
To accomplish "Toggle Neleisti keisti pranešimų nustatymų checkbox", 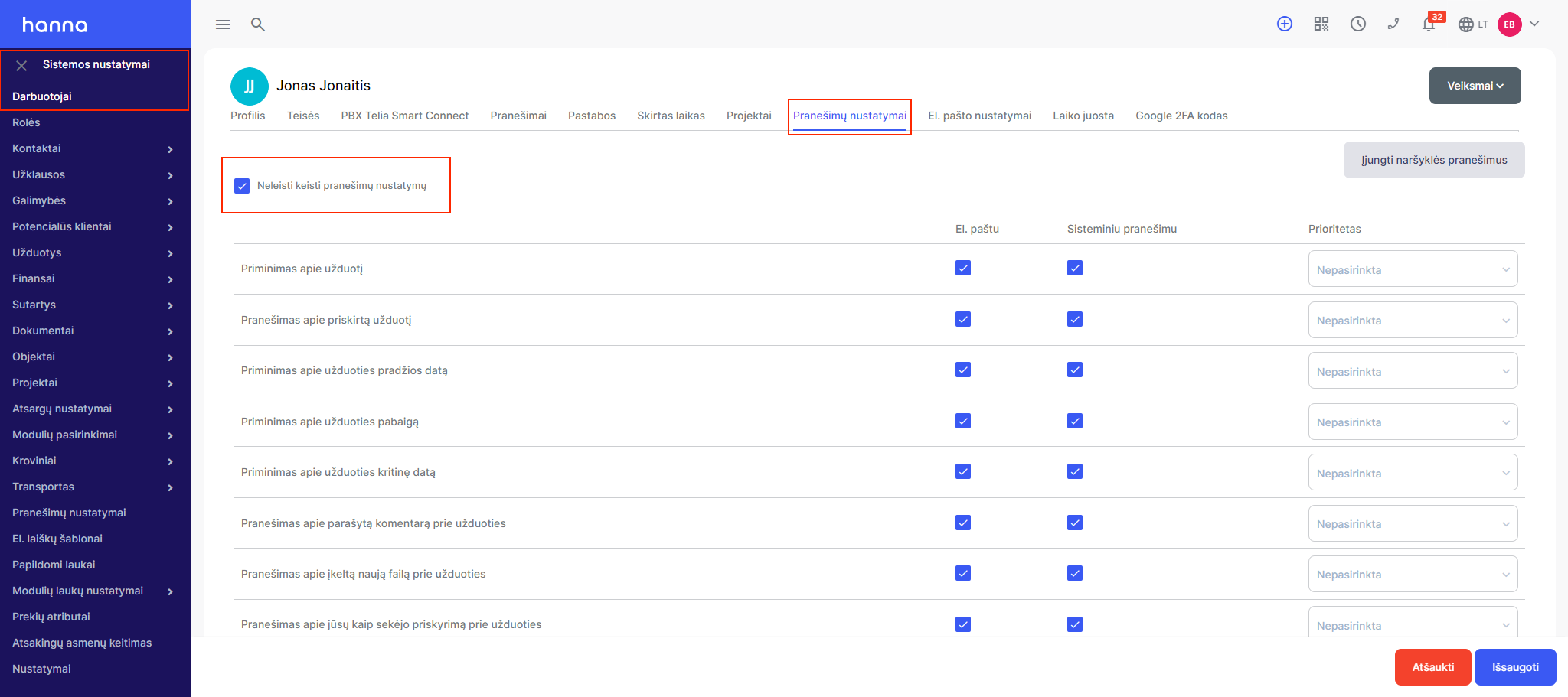I will click(242, 186).
